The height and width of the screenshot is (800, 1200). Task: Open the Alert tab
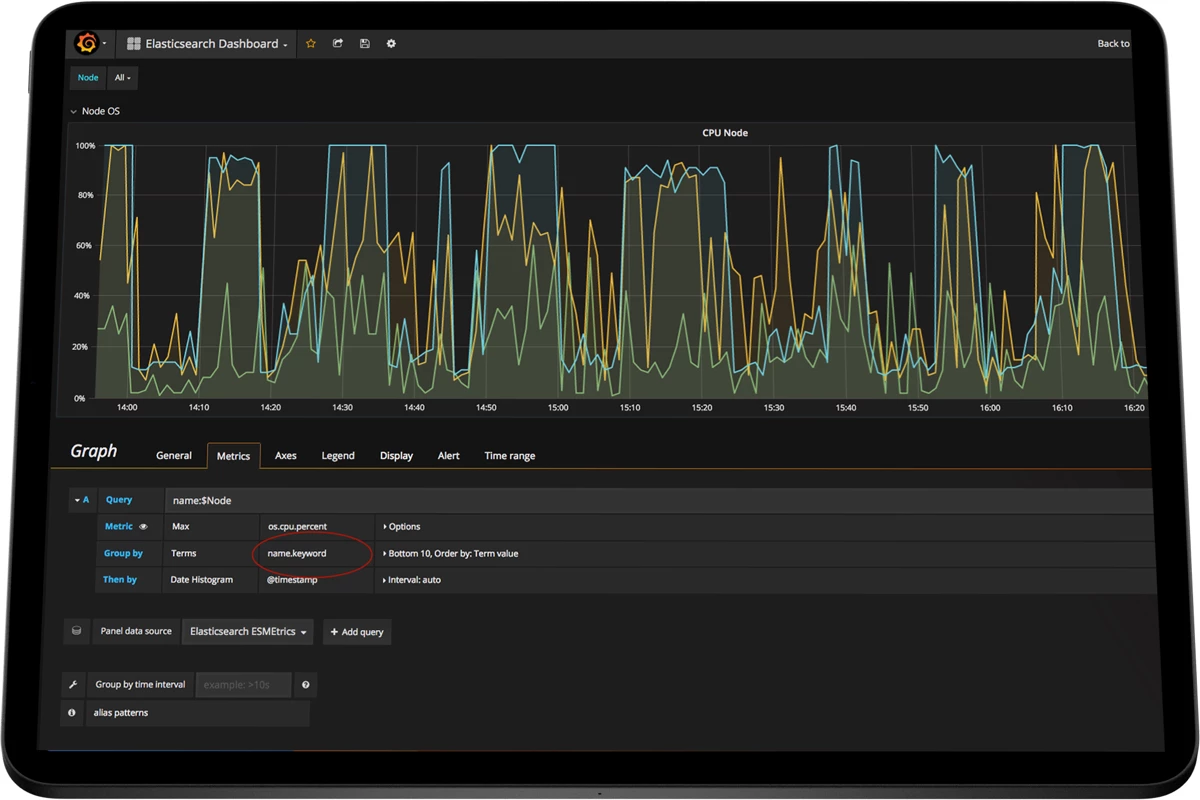[449, 456]
